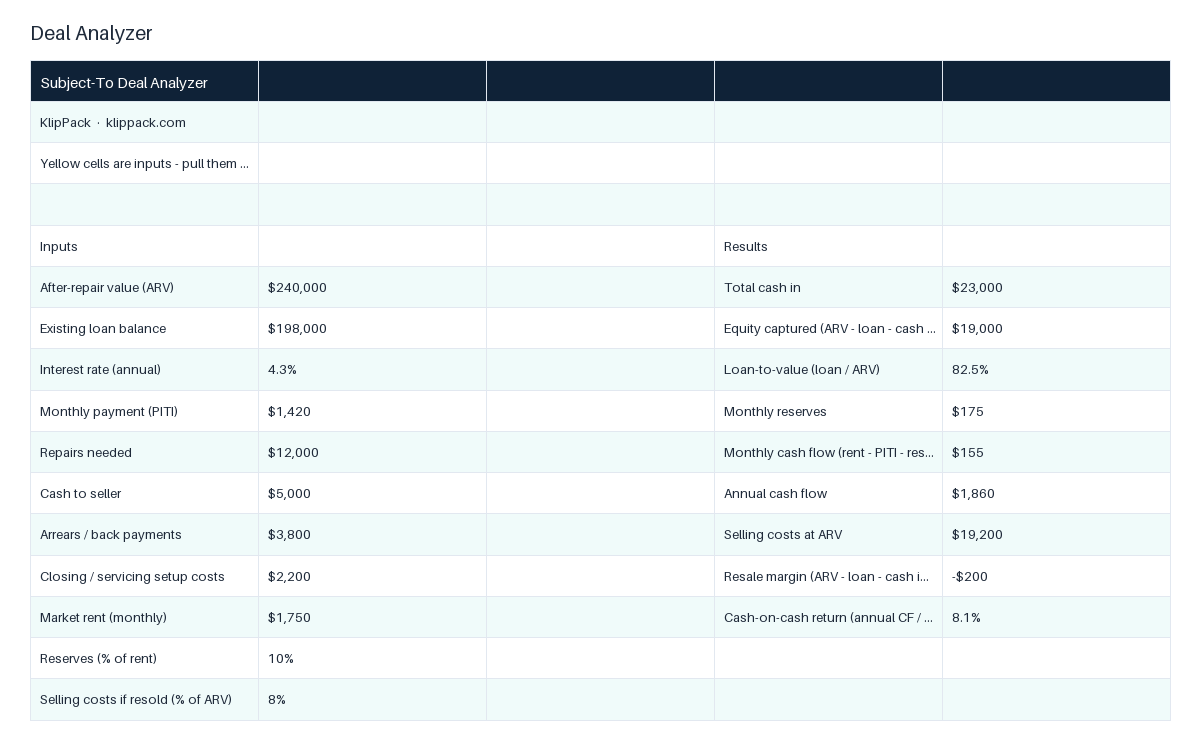This screenshot has width=1200, height=750.
Task: Click the $240,000 ARV value cell
Action: [372, 287]
